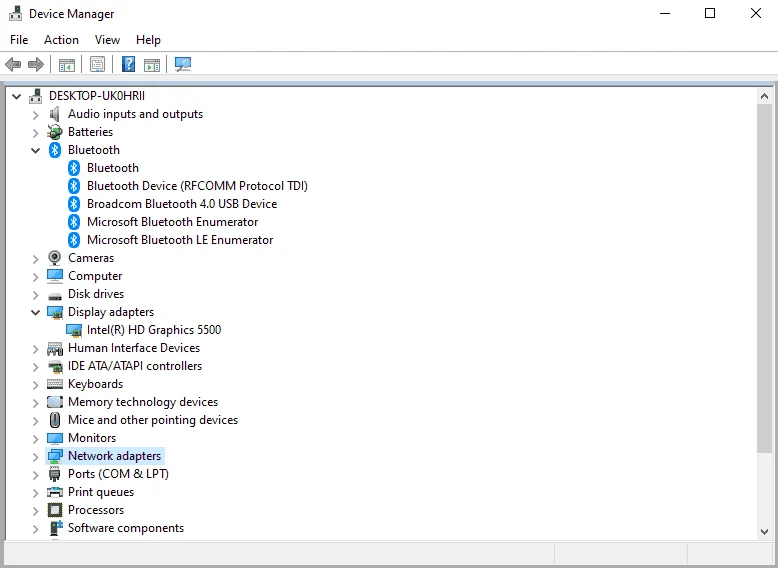The width and height of the screenshot is (778, 568).
Task: Minimize the Device Manager window
Action: (665, 13)
